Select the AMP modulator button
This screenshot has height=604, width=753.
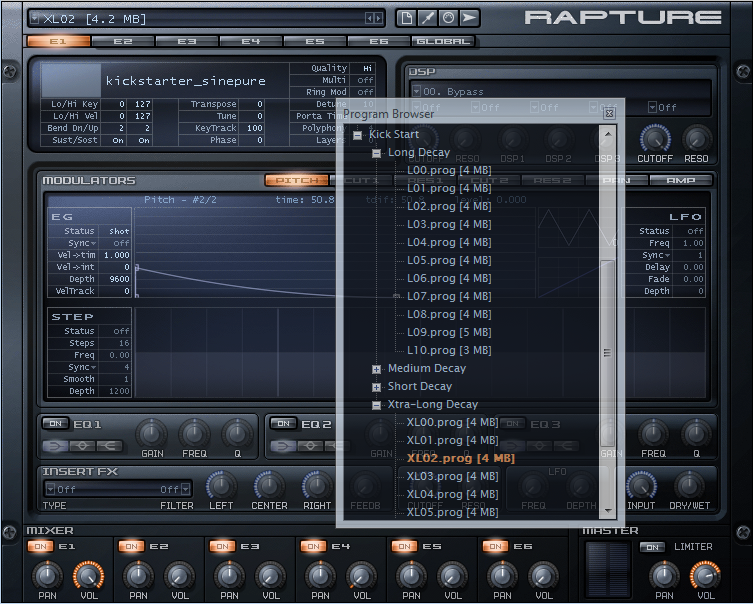click(680, 180)
